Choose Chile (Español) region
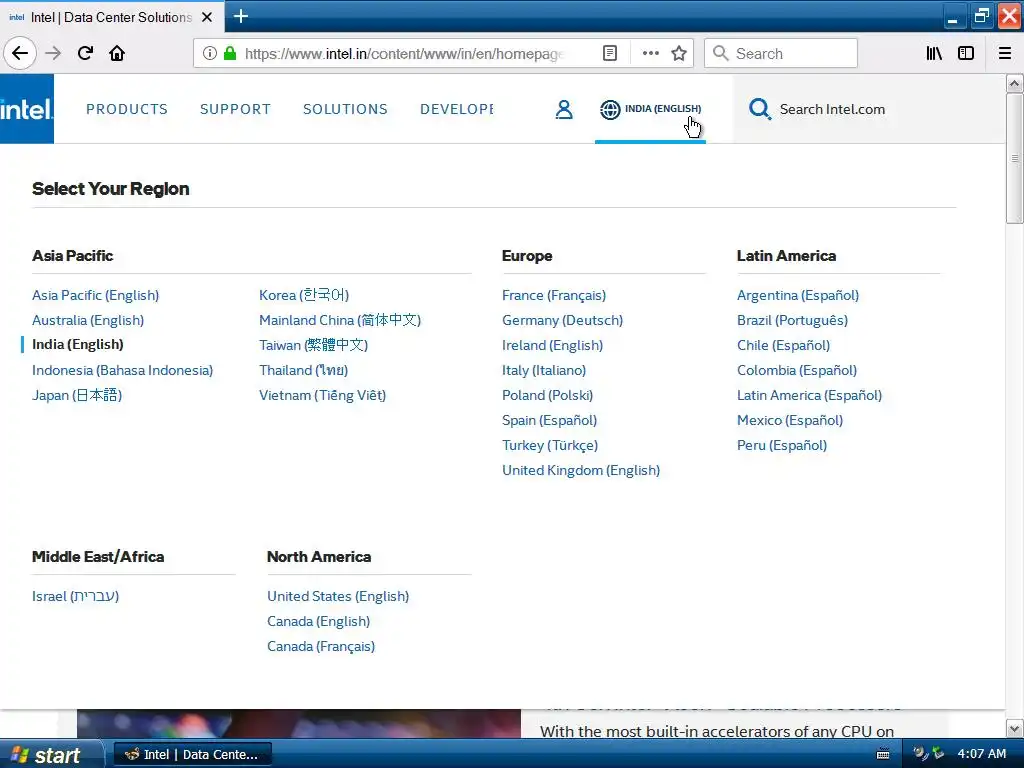This screenshot has width=1024, height=768. click(784, 345)
